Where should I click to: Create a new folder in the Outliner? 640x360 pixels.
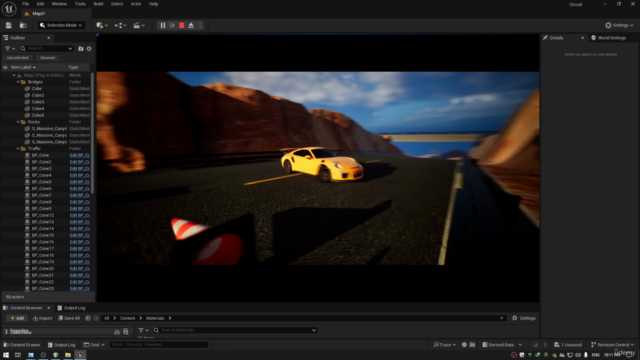tap(81, 49)
